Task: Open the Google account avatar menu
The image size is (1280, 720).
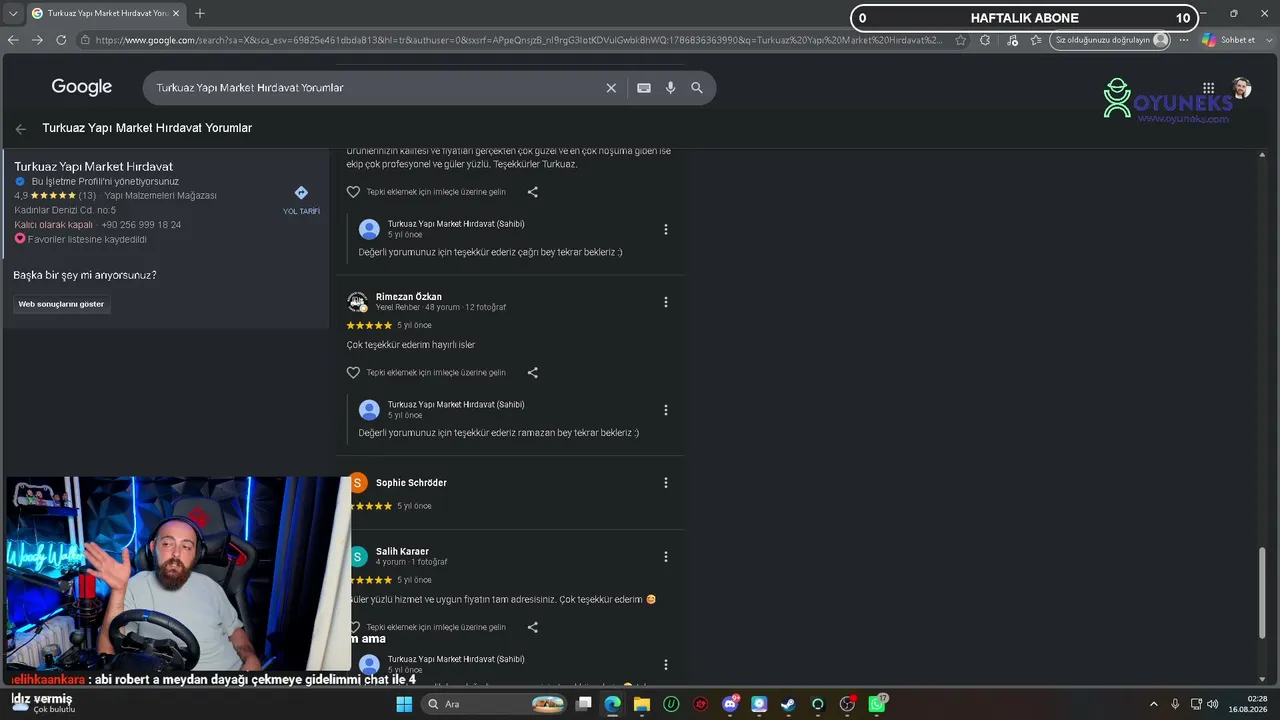Action: click(1242, 88)
